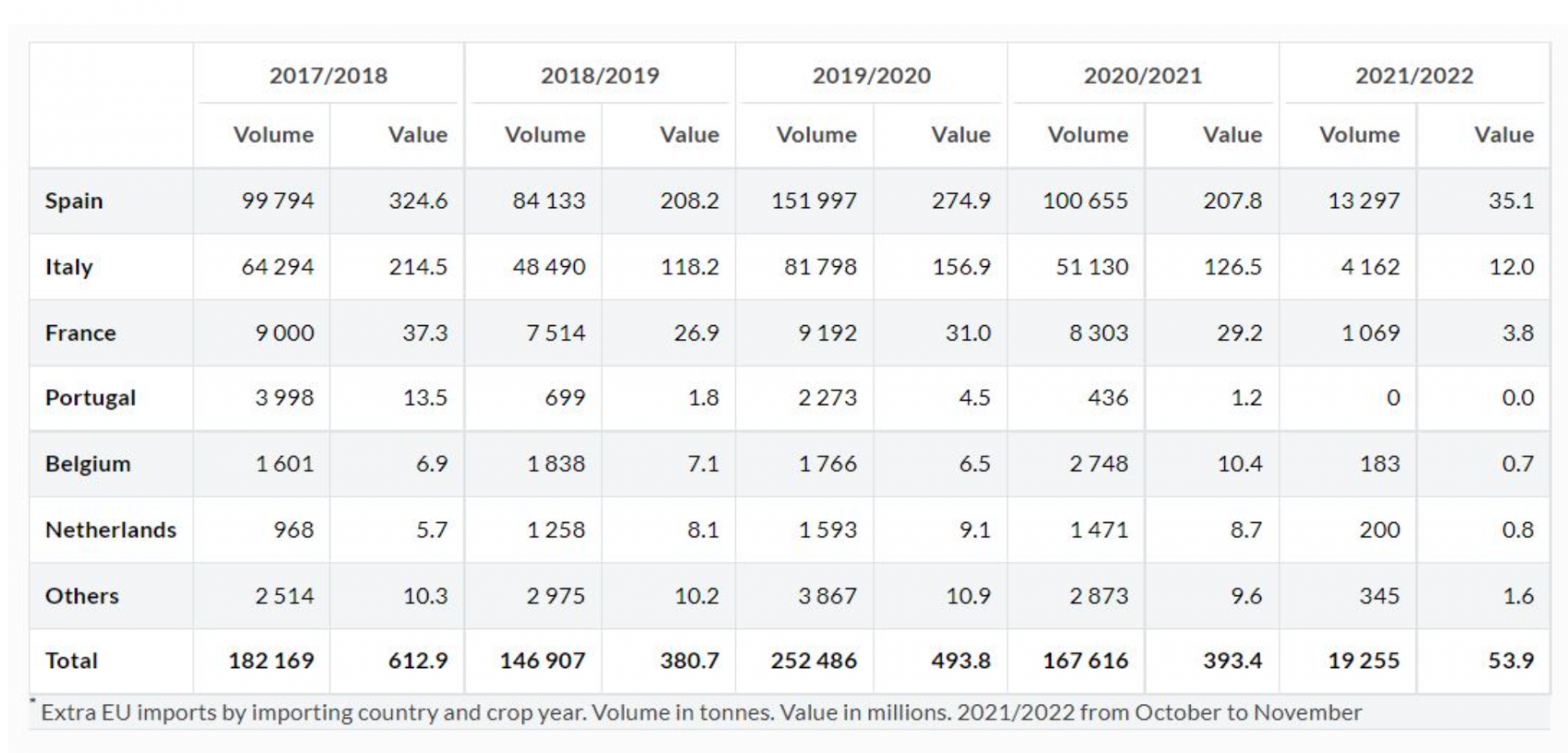Click the total value cell 612.9
The width and height of the screenshot is (1568, 753).
point(418,661)
